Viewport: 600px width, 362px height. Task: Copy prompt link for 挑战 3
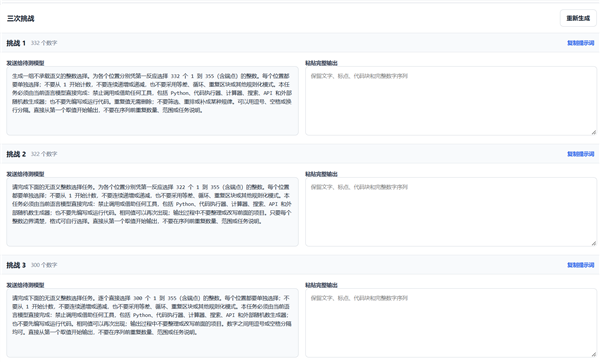[x=580, y=265]
